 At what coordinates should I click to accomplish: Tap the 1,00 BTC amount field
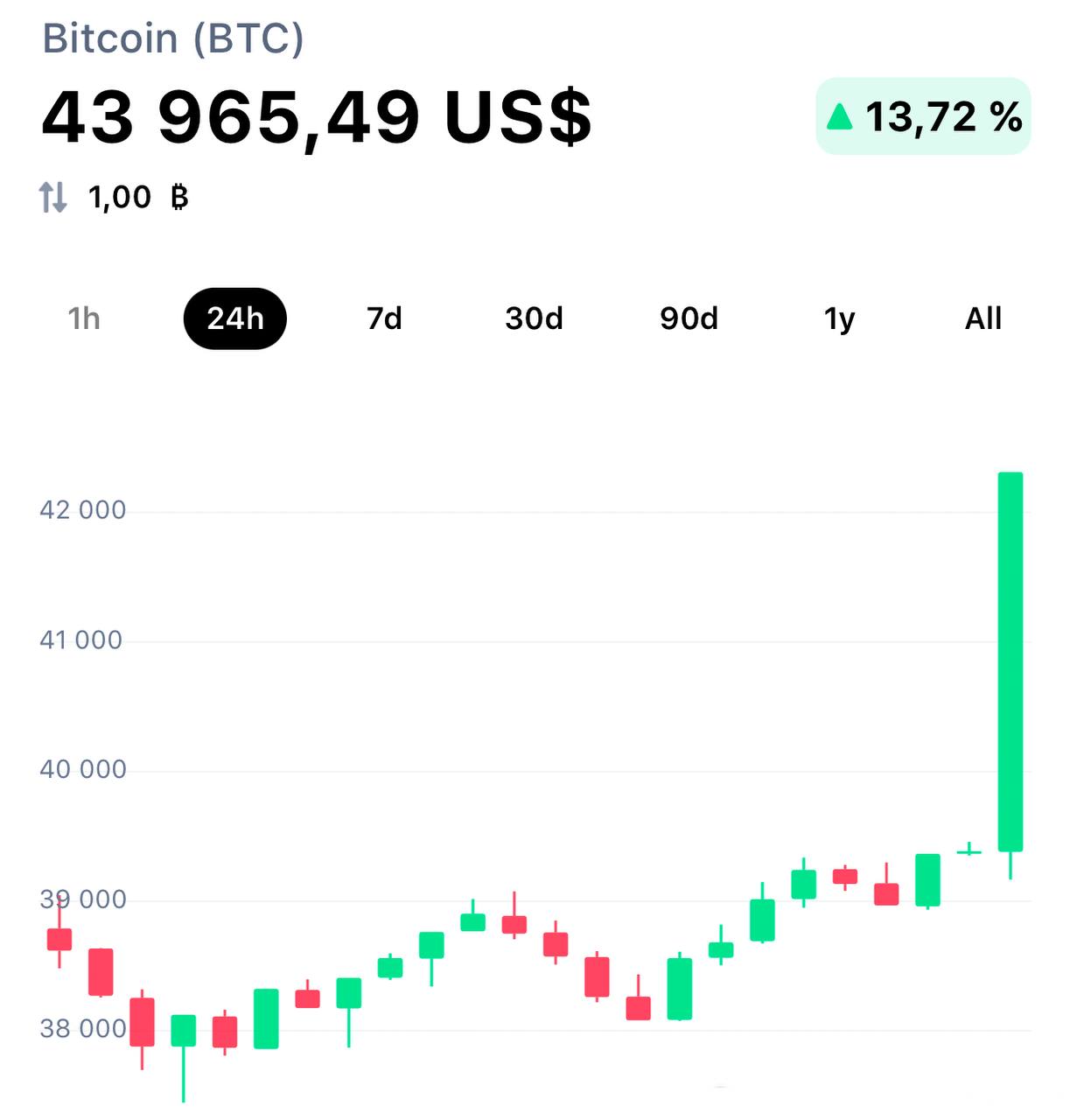120,198
